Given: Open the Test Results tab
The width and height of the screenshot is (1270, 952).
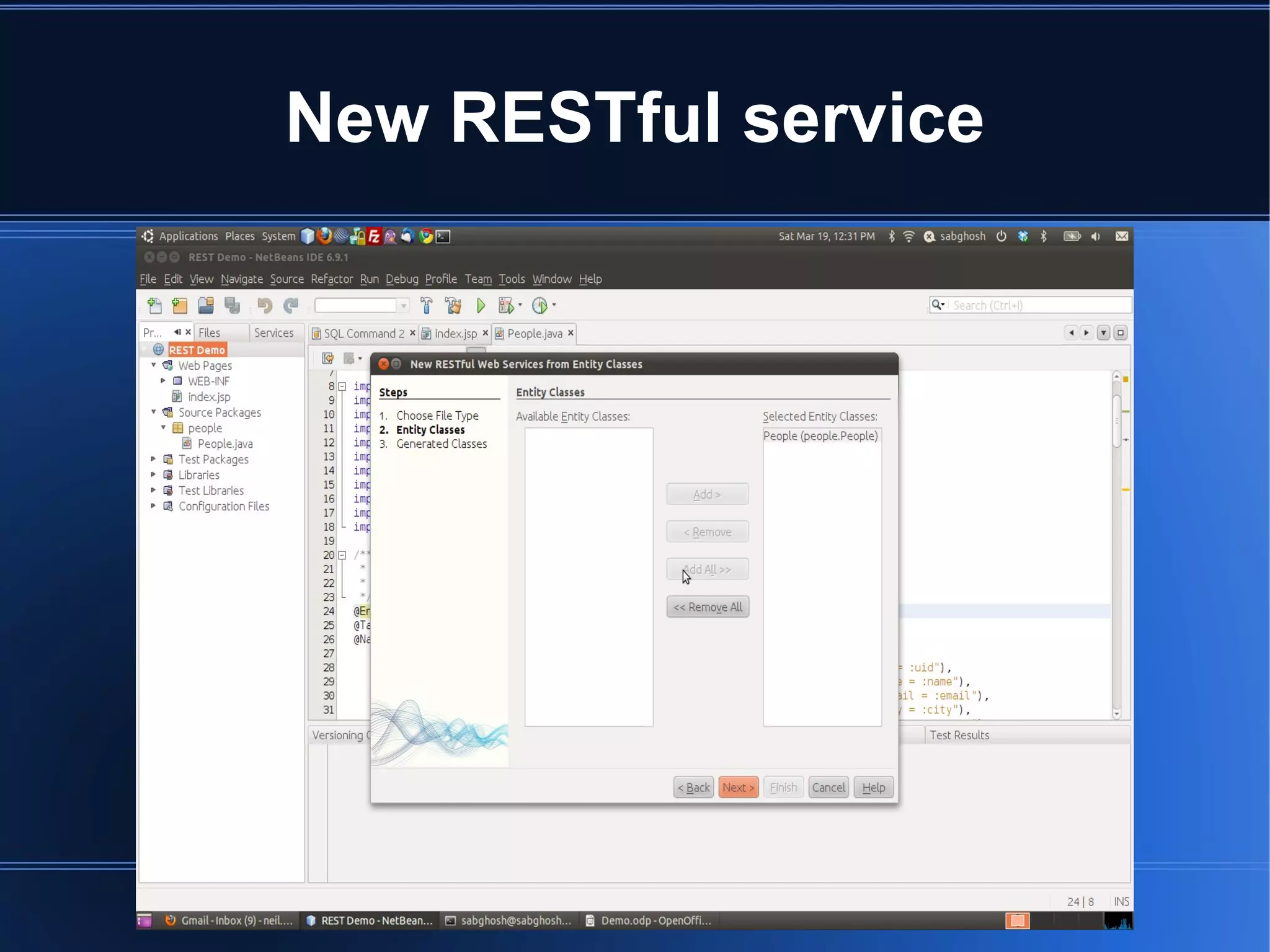Looking at the screenshot, I should coord(959,735).
